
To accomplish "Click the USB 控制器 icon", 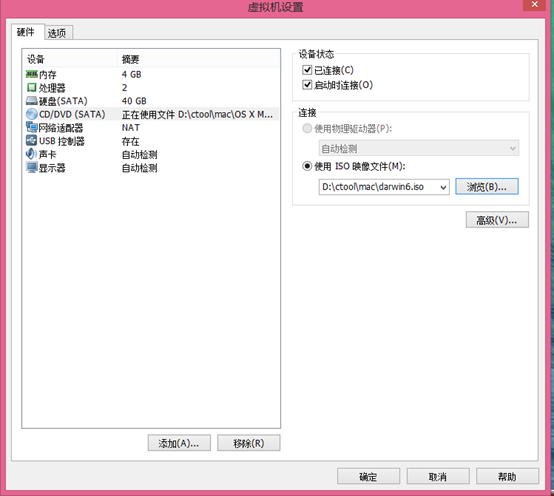I will click(31, 141).
